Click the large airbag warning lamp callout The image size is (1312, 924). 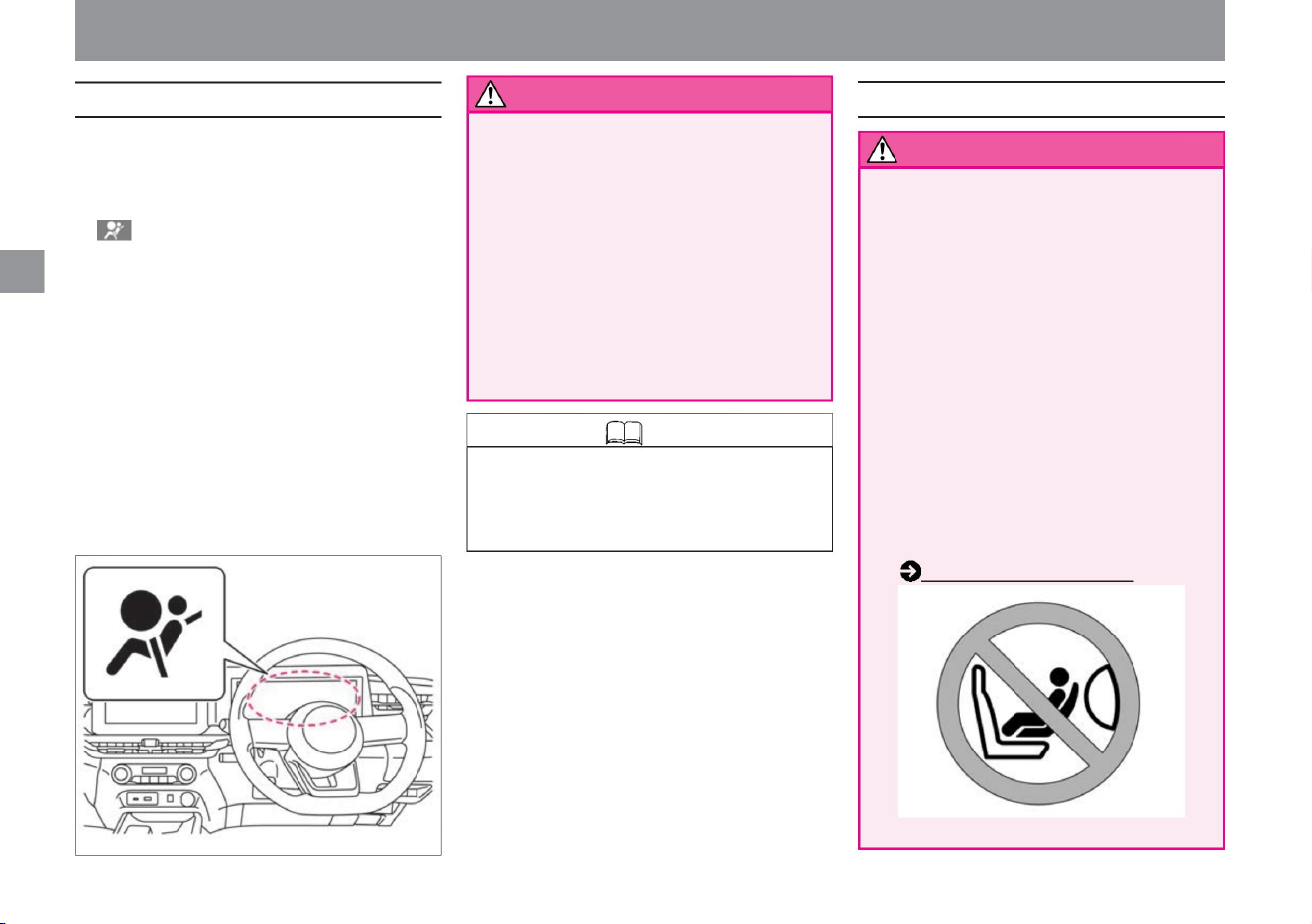[x=155, y=634]
